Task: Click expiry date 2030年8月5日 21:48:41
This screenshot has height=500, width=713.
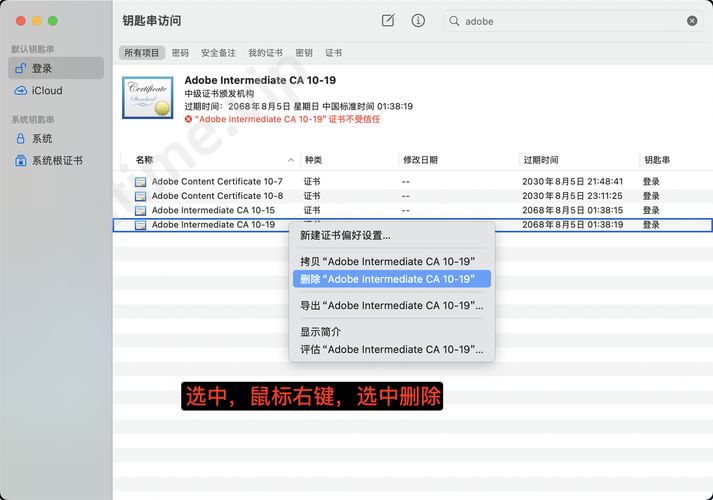Action: 572,181
